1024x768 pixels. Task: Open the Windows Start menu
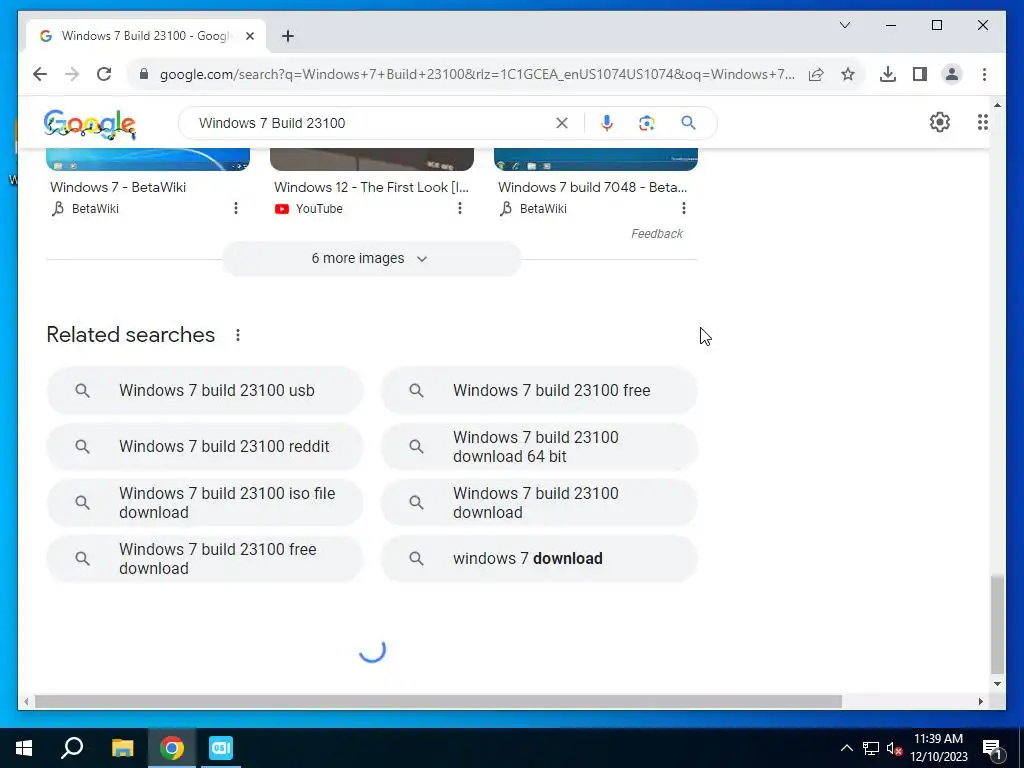point(24,748)
